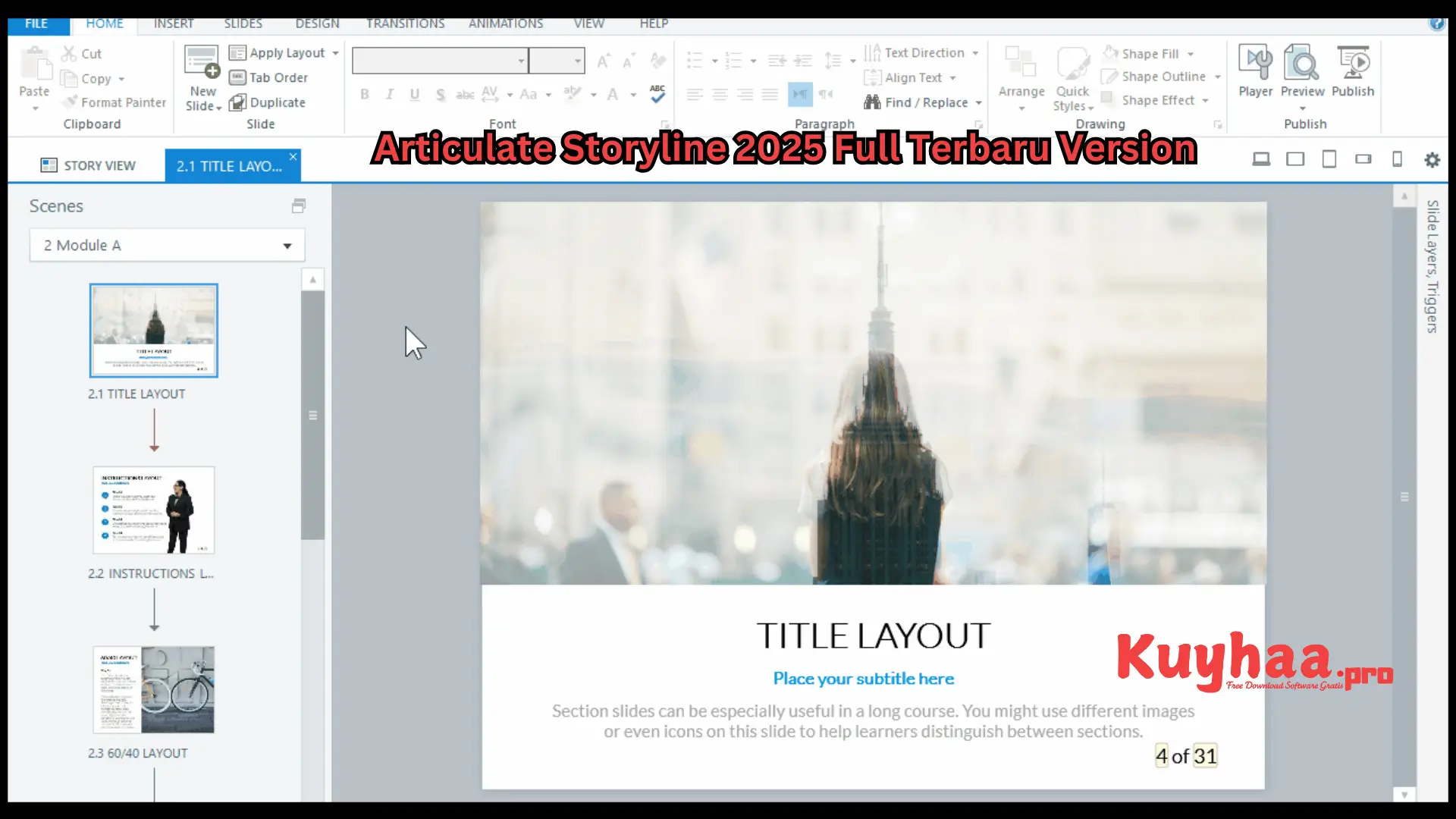Select the Format Painter tool
1456x819 pixels.
(113, 102)
